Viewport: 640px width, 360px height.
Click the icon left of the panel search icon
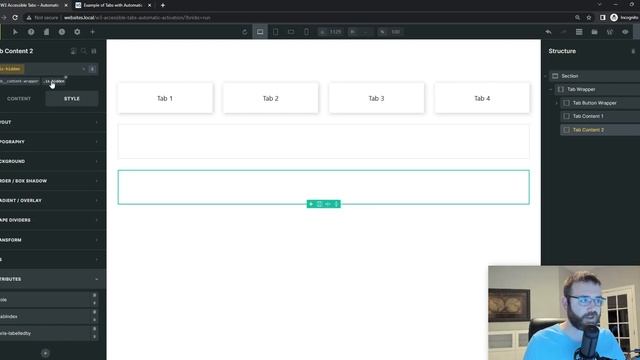73,51
